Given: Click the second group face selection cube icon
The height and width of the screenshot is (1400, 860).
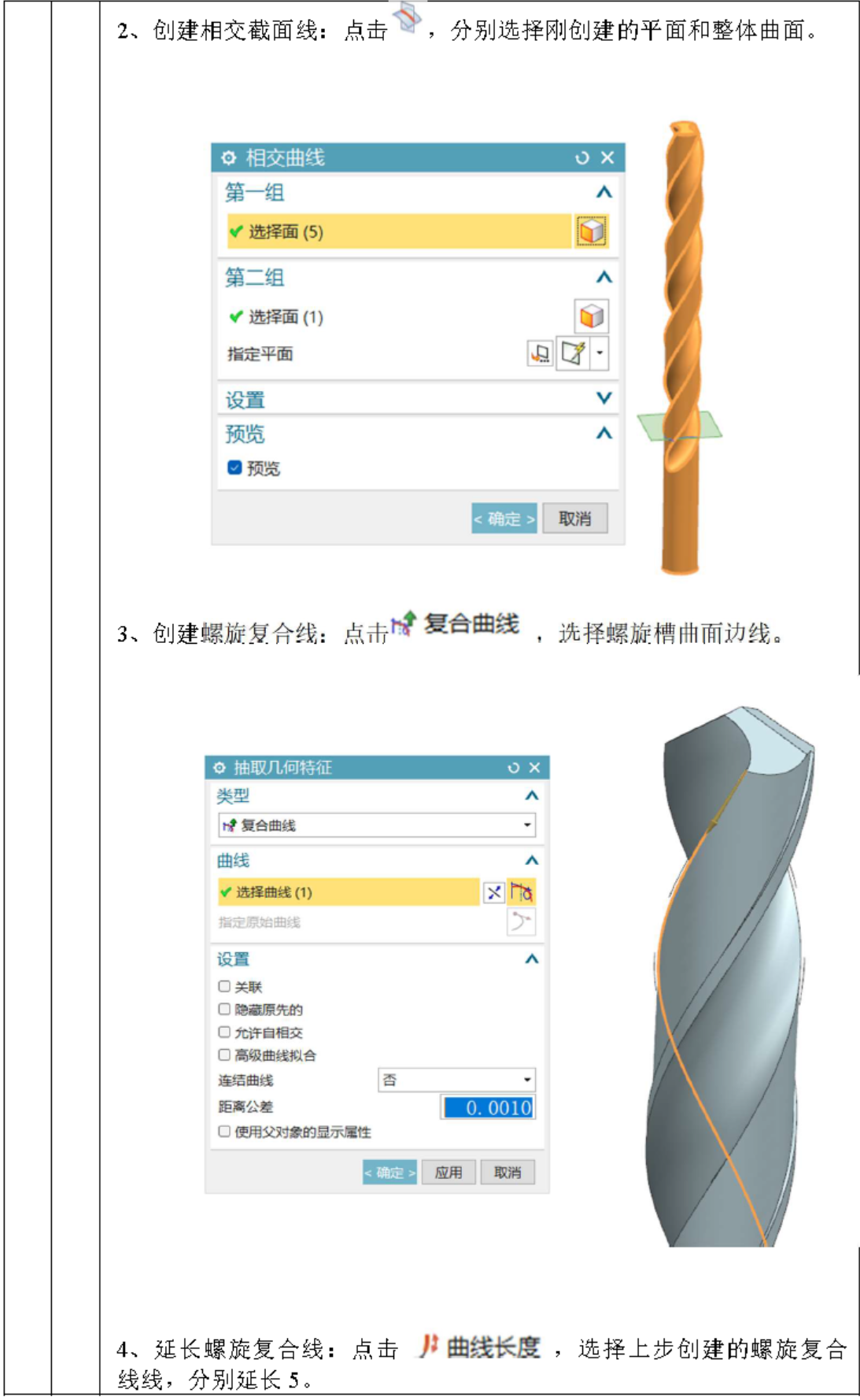Looking at the screenshot, I should point(592,316).
